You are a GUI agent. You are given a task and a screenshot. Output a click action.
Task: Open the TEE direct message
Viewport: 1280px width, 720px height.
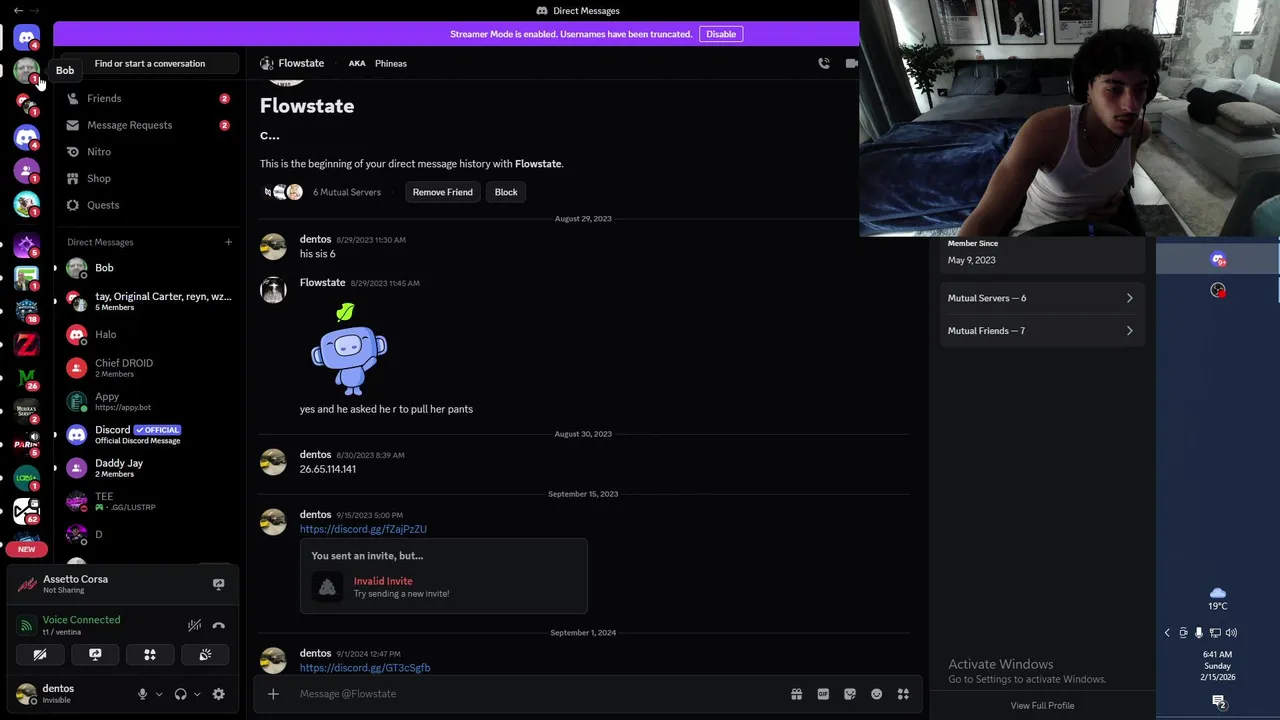[x=148, y=501]
